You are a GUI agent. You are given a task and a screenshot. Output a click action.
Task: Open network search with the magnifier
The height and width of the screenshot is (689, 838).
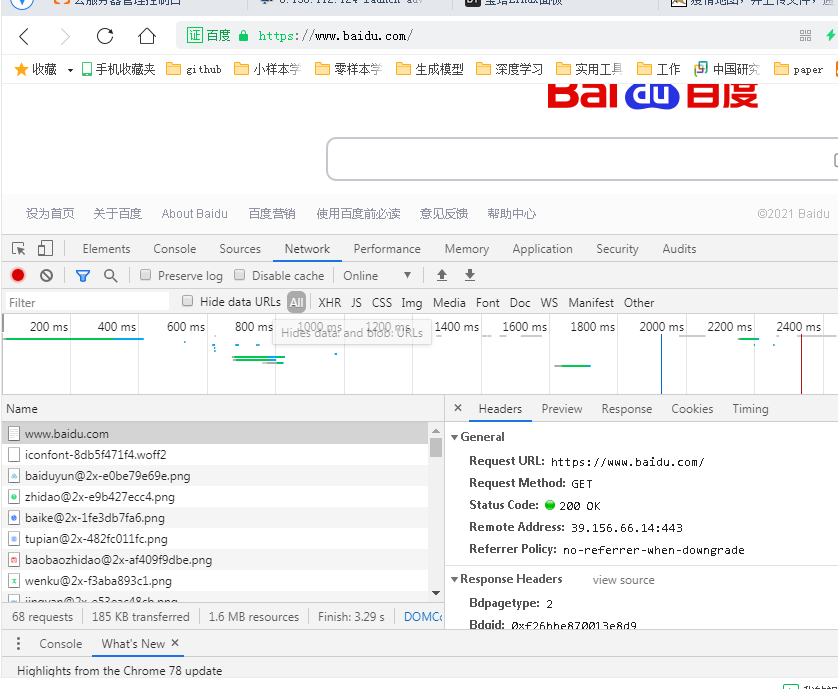click(111, 276)
